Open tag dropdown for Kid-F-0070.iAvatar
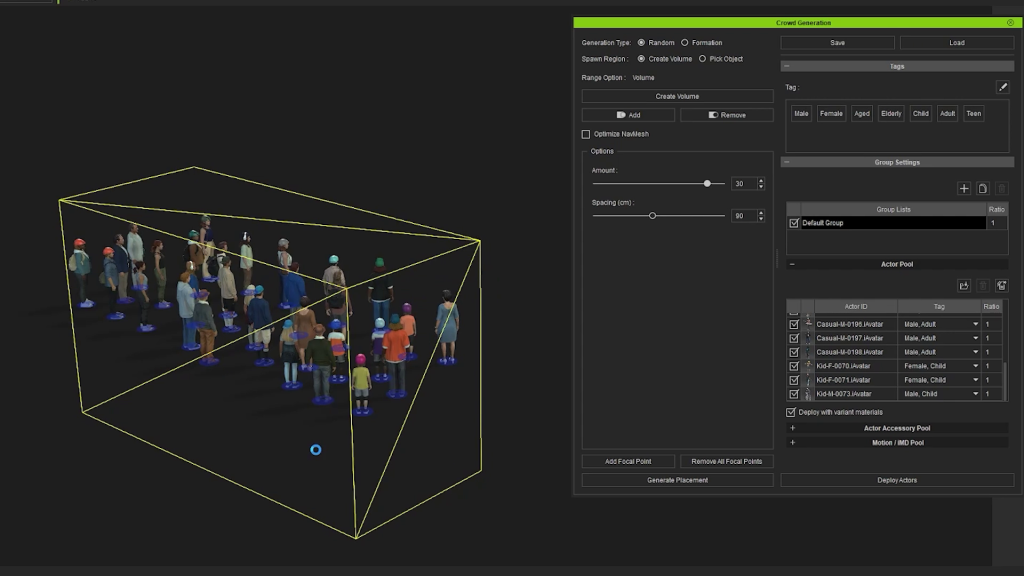Viewport: 1024px width, 576px height. tap(976, 366)
